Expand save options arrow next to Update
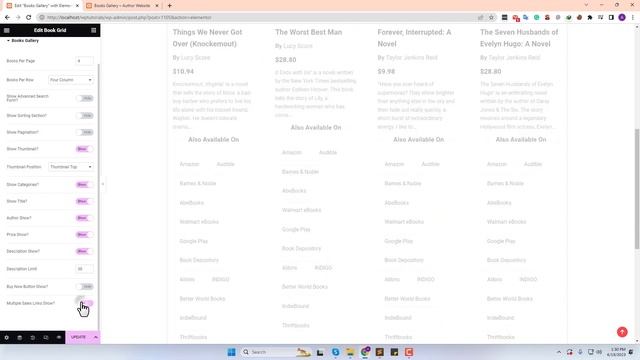 [96, 337]
